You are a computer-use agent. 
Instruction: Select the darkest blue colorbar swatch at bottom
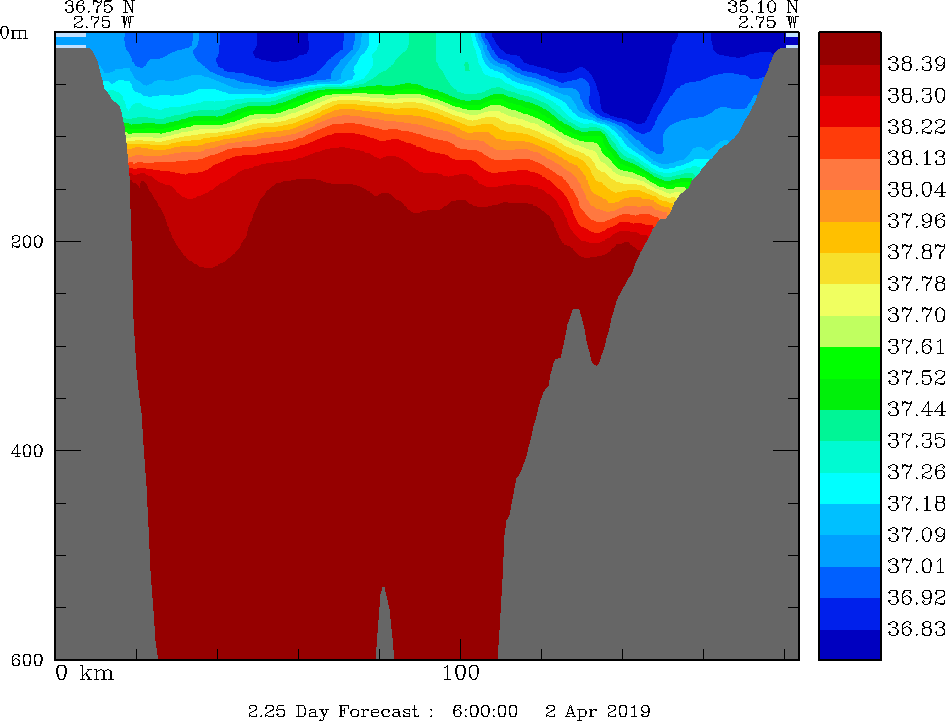tap(849, 644)
